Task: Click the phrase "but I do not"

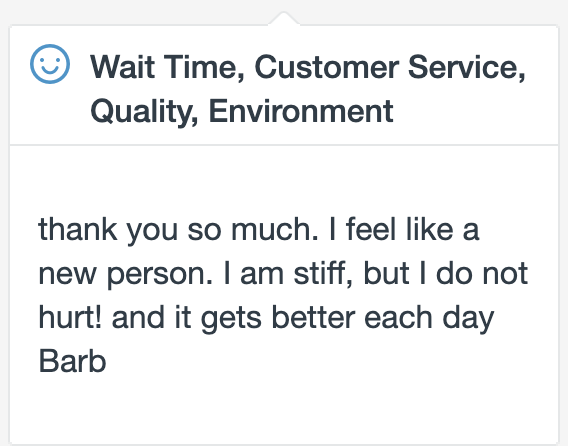Action: (x=446, y=274)
